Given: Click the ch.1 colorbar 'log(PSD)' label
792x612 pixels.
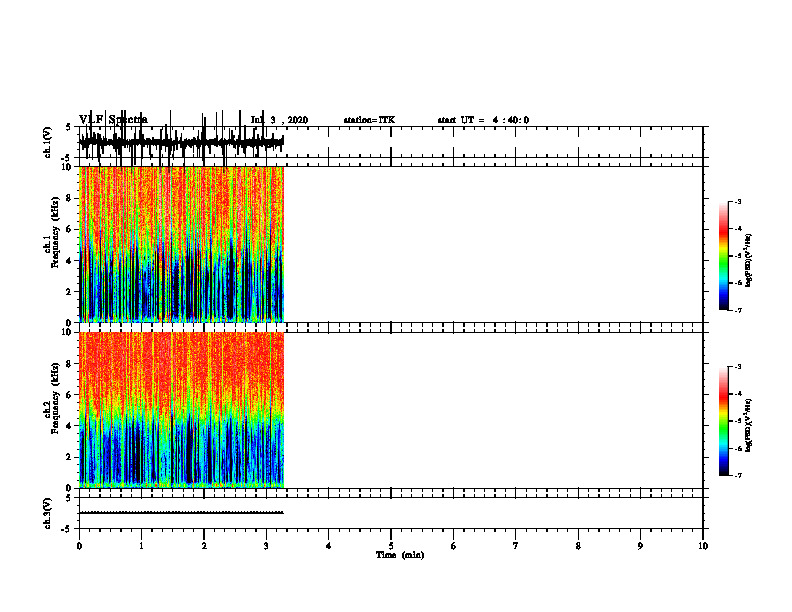Looking at the screenshot, I should click(x=749, y=261).
